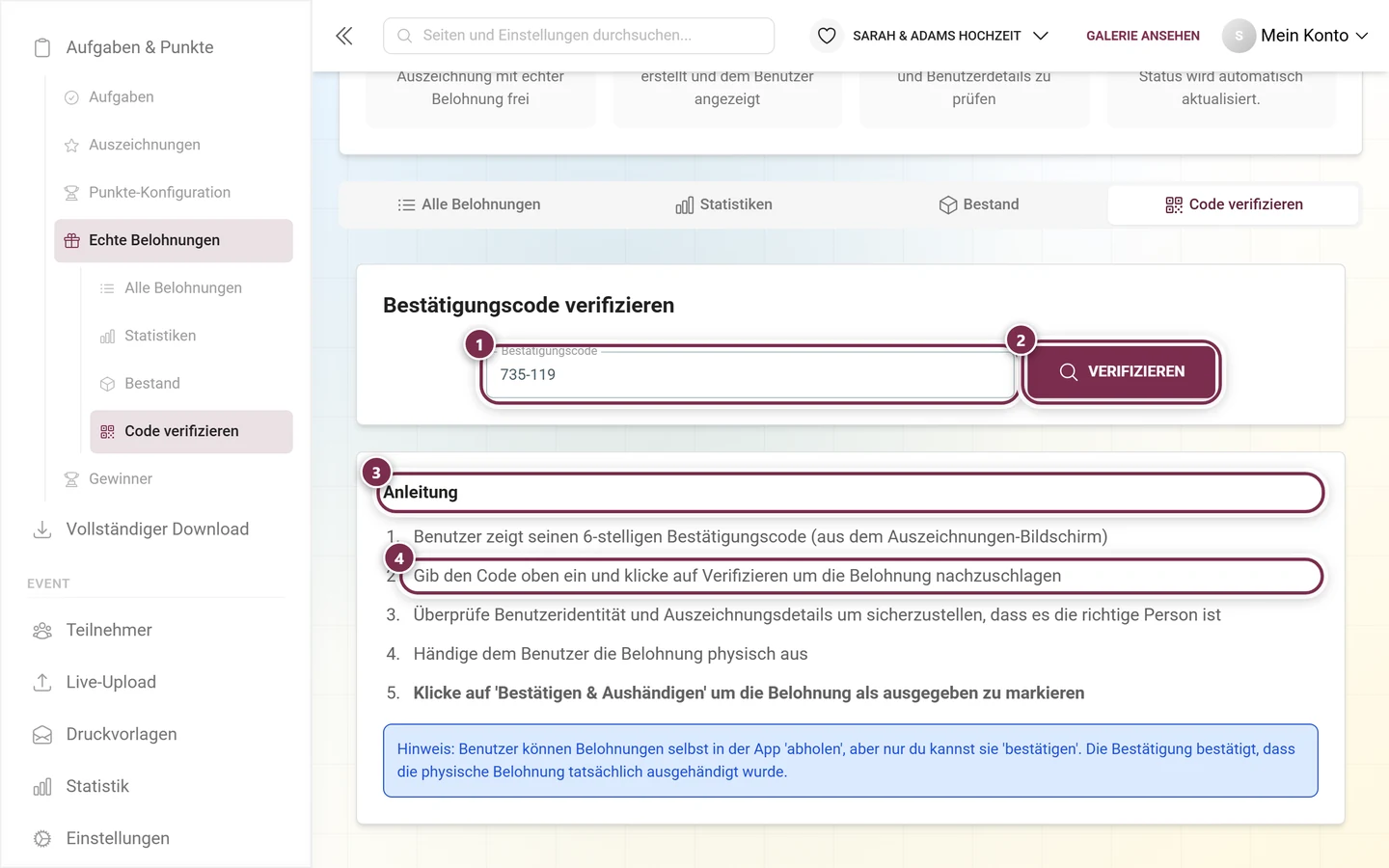Click the list icon beside sidebar Alle Belohnungen
The width and height of the screenshot is (1389, 868).
coord(107,288)
